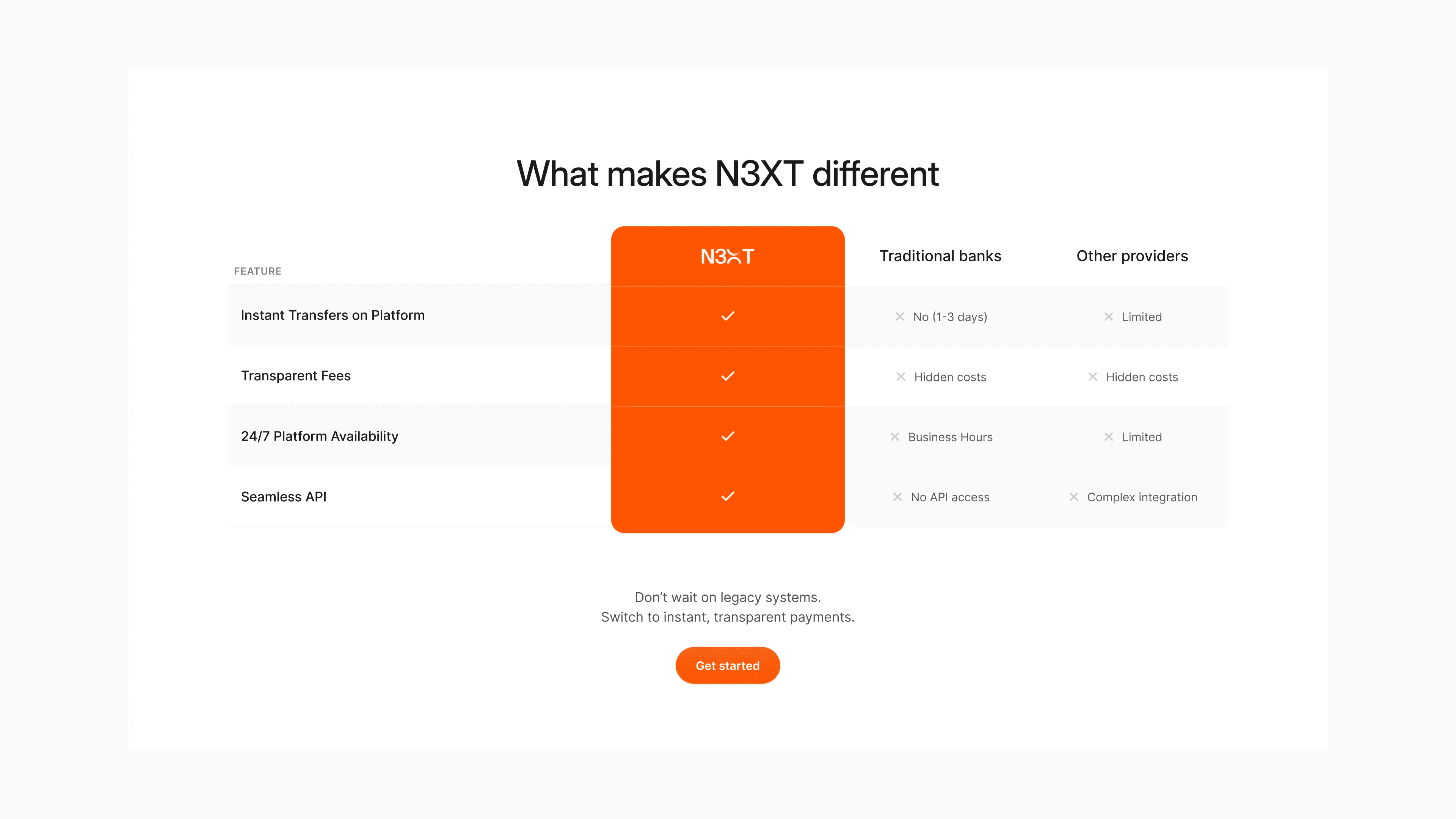Click the checkmark for 24/7 Platform Availability
This screenshot has width=1456, height=819.
[x=728, y=436]
